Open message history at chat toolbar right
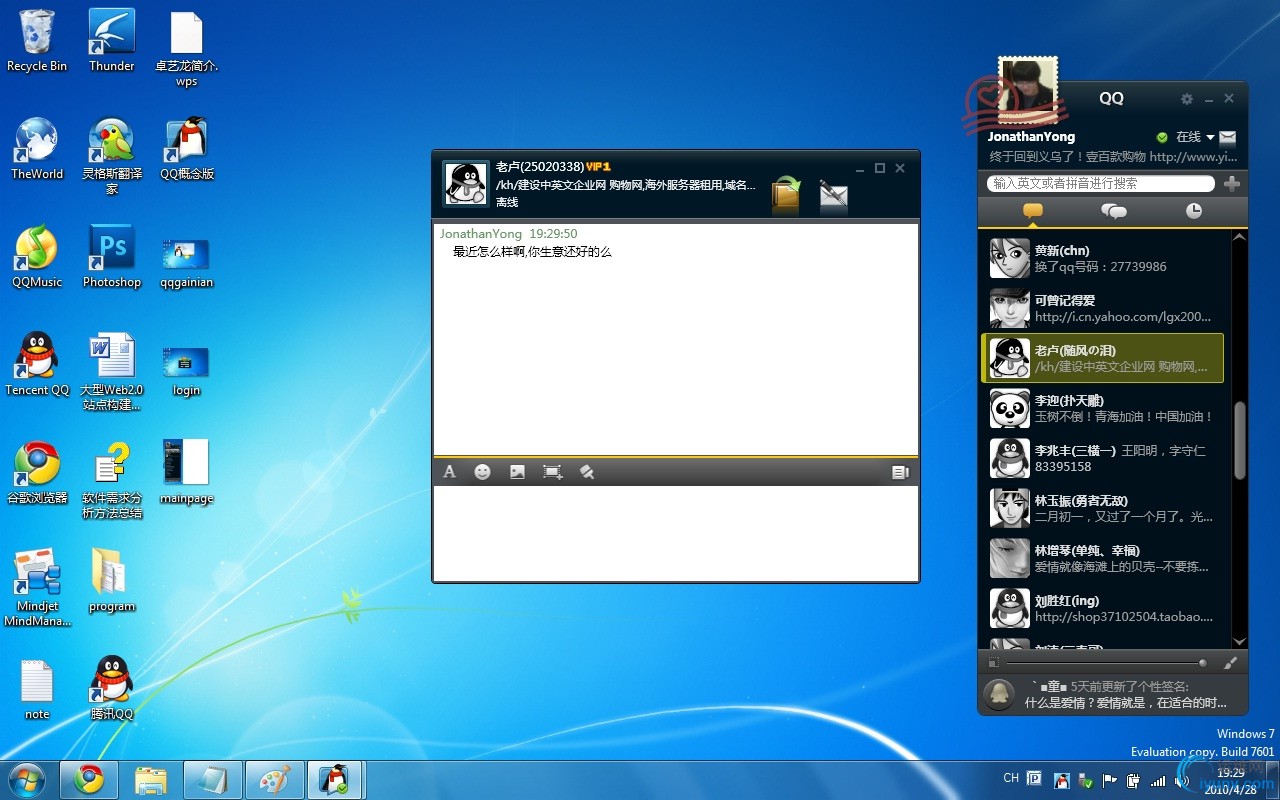The width and height of the screenshot is (1280, 800). pyautogui.click(x=900, y=472)
